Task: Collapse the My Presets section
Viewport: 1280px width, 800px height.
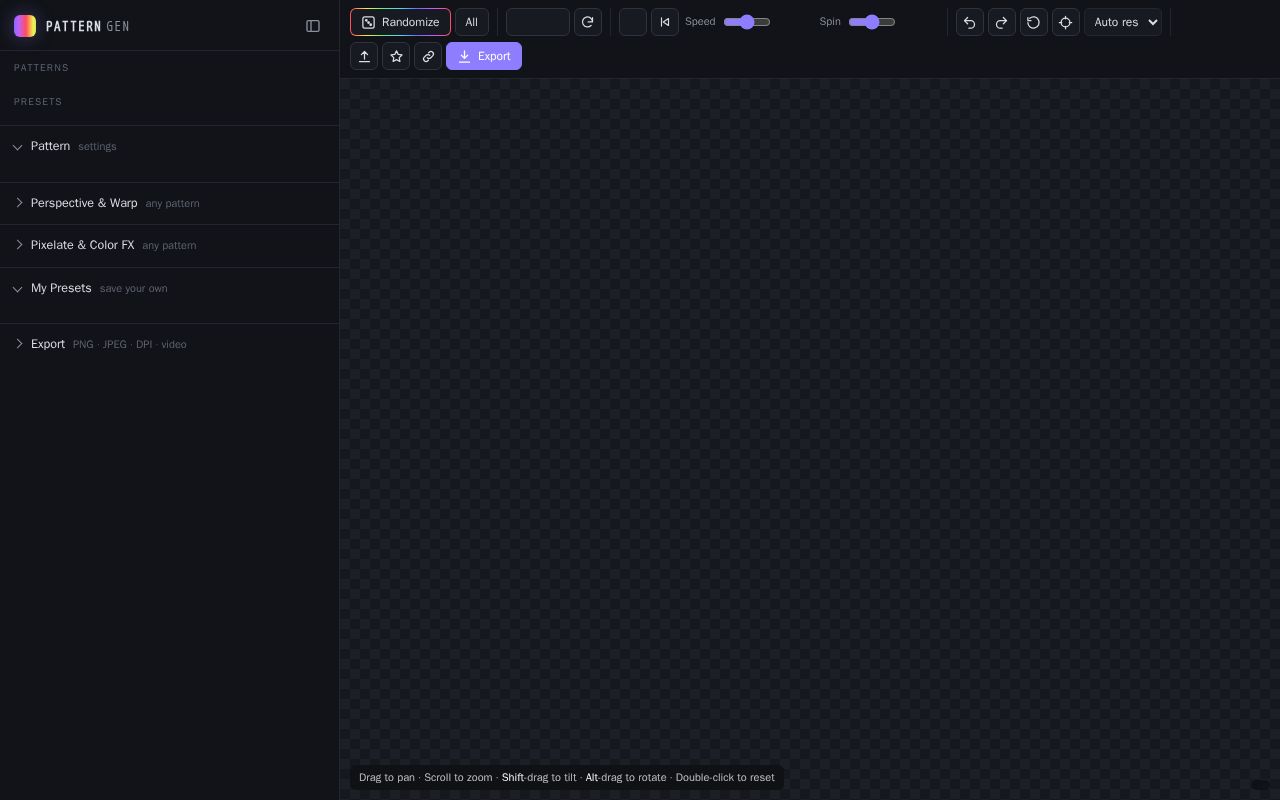Action: pos(169,288)
